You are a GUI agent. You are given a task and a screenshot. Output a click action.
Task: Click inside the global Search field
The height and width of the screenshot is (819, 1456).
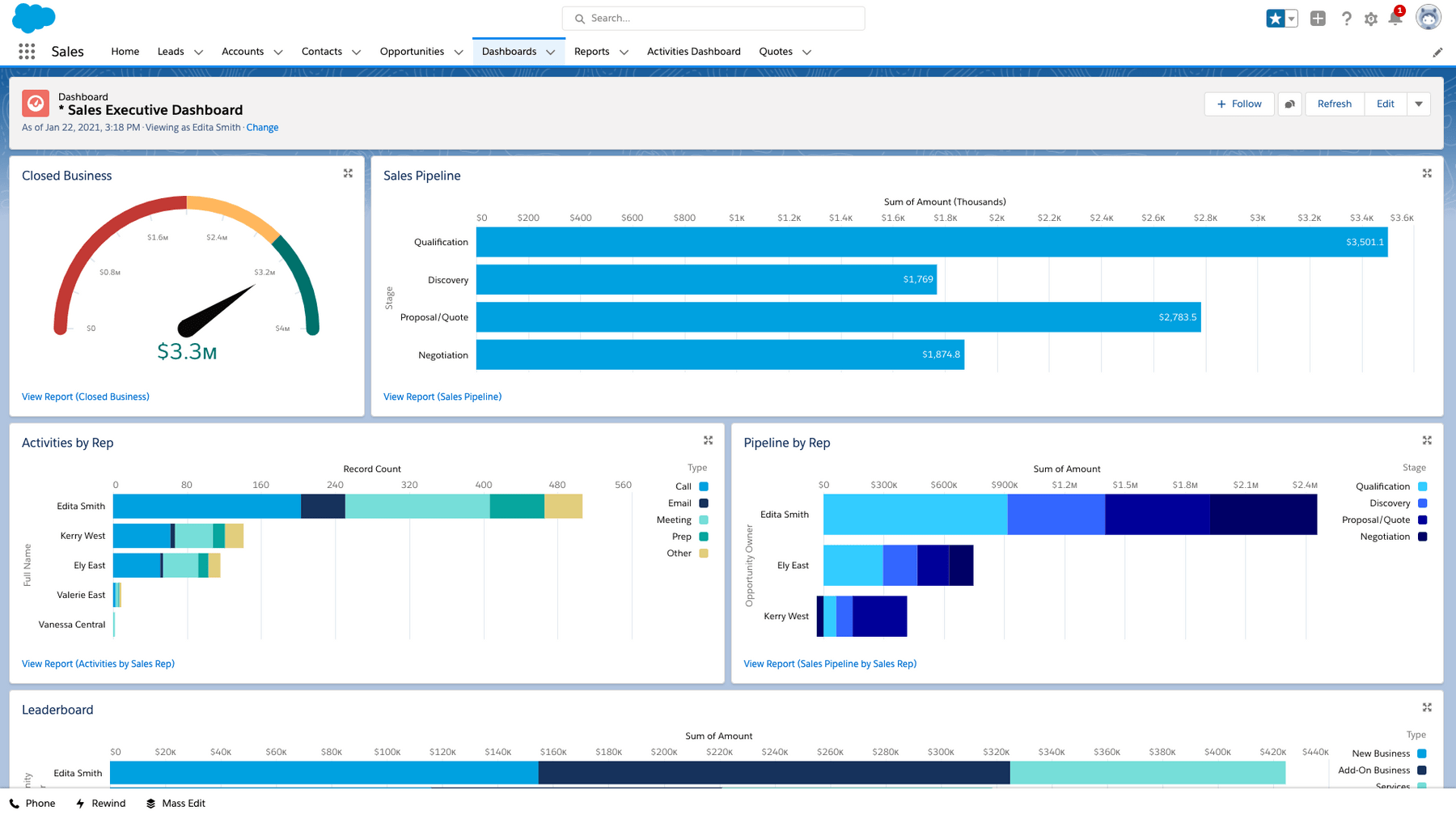click(713, 18)
